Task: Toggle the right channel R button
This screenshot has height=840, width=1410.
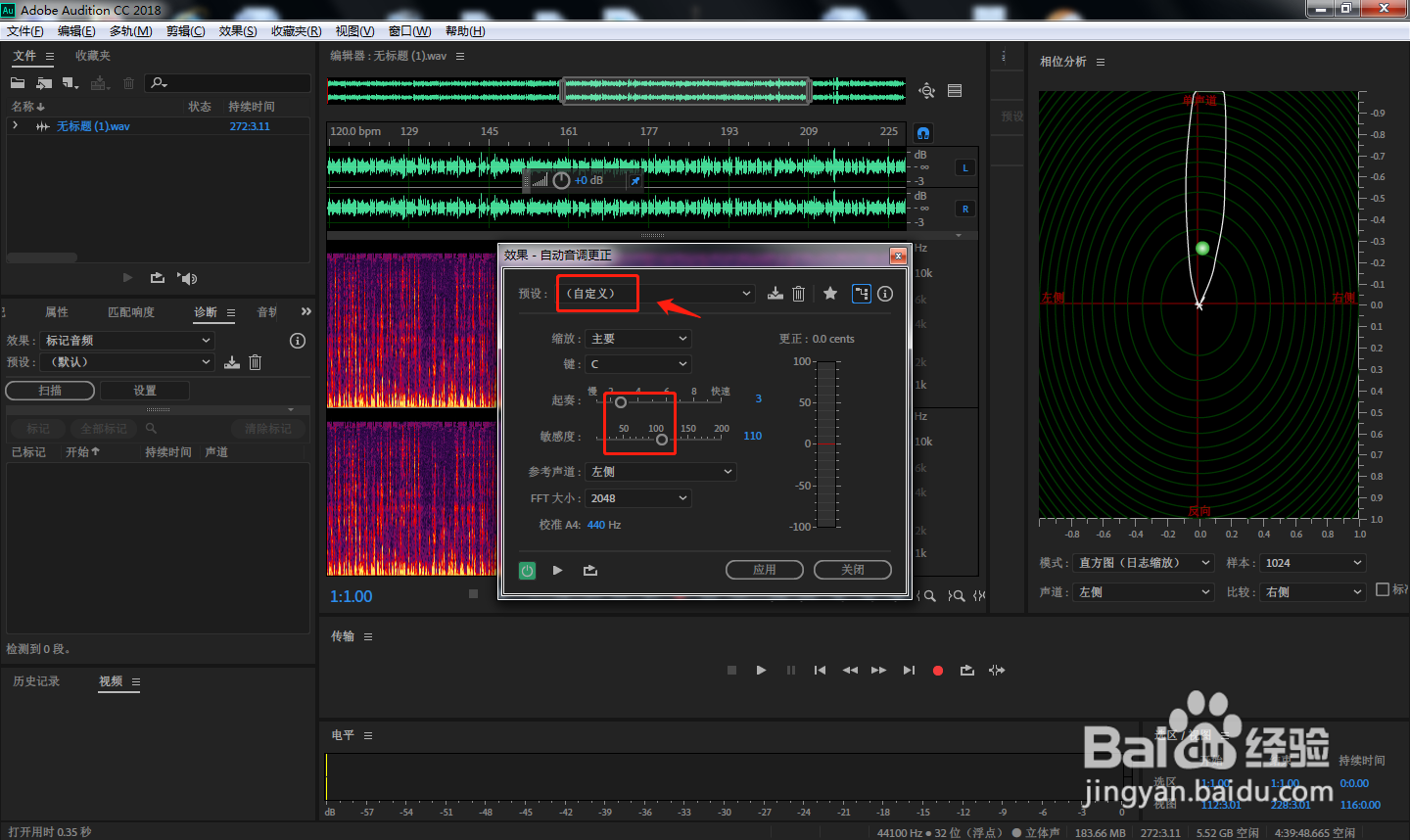Action: (965, 210)
